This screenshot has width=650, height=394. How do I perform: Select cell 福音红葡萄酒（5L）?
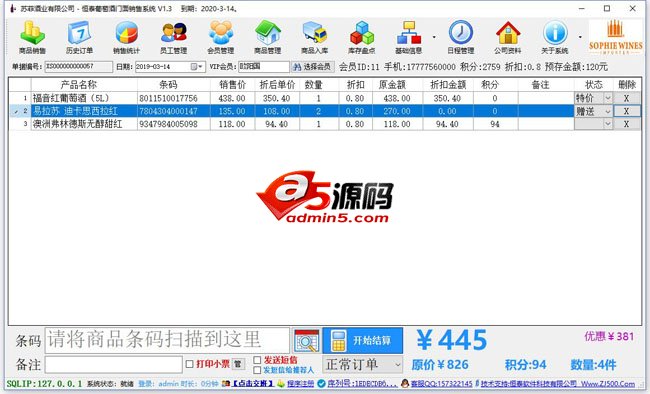tap(84, 98)
